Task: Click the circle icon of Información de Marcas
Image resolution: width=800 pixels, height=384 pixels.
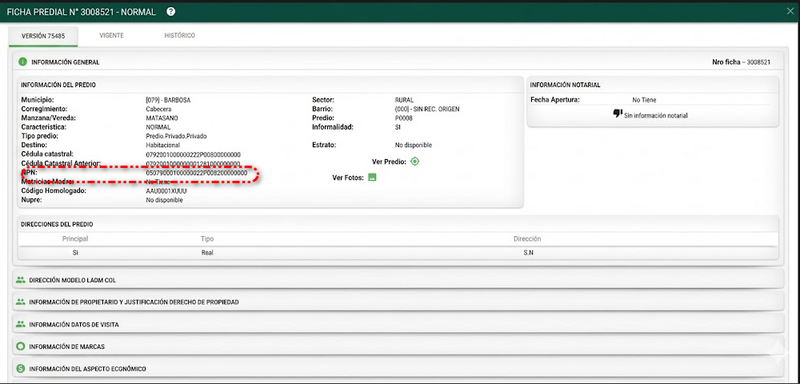Action: [x=20, y=346]
